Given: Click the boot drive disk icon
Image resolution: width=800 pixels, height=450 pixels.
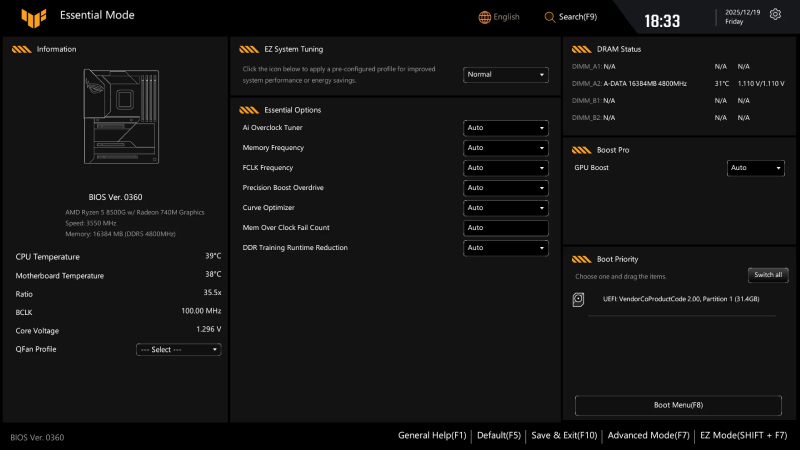Looking at the screenshot, I should [x=578, y=299].
